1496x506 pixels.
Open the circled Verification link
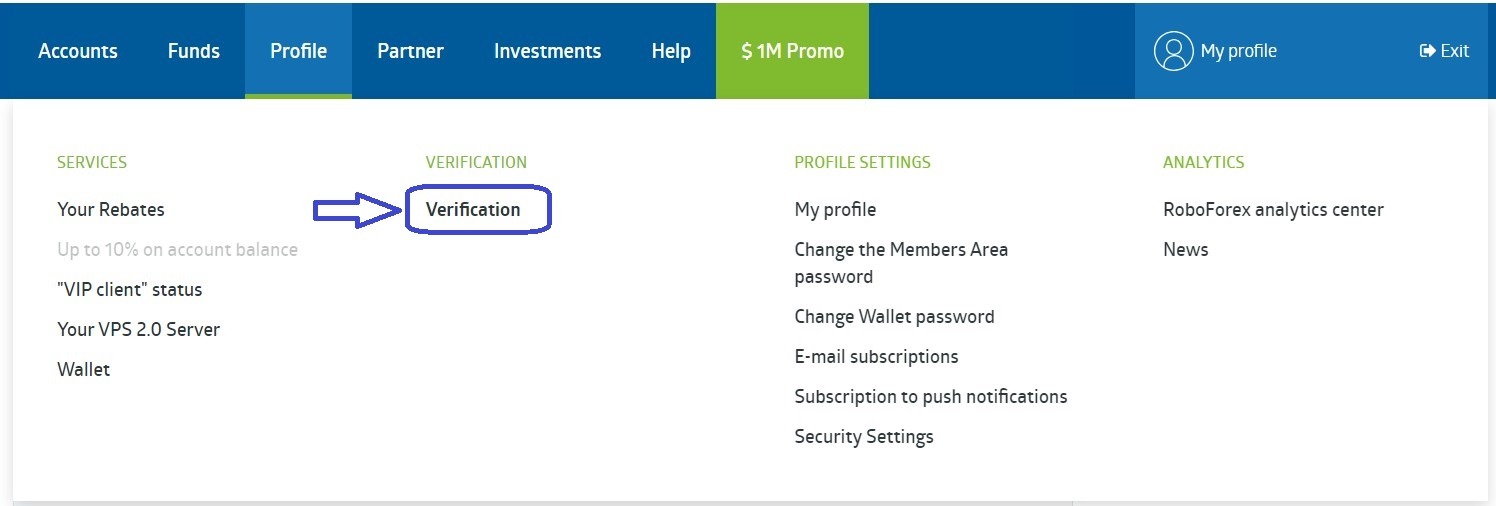coord(473,210)
